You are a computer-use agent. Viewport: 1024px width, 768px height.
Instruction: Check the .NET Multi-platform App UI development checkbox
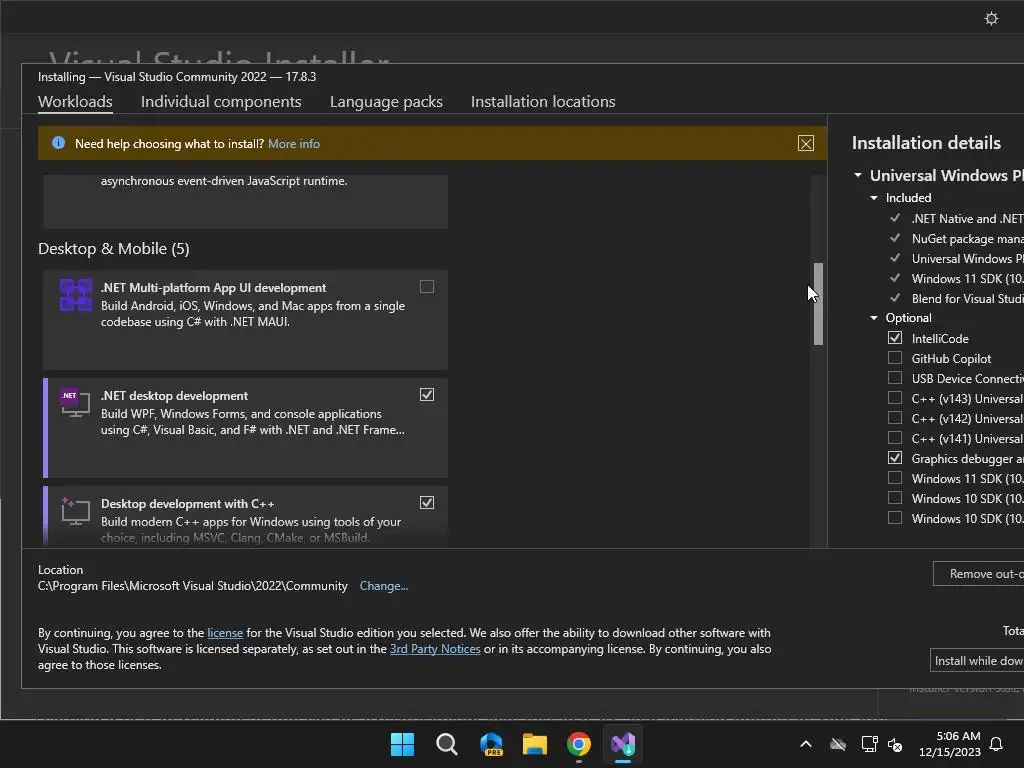[426, 287]
